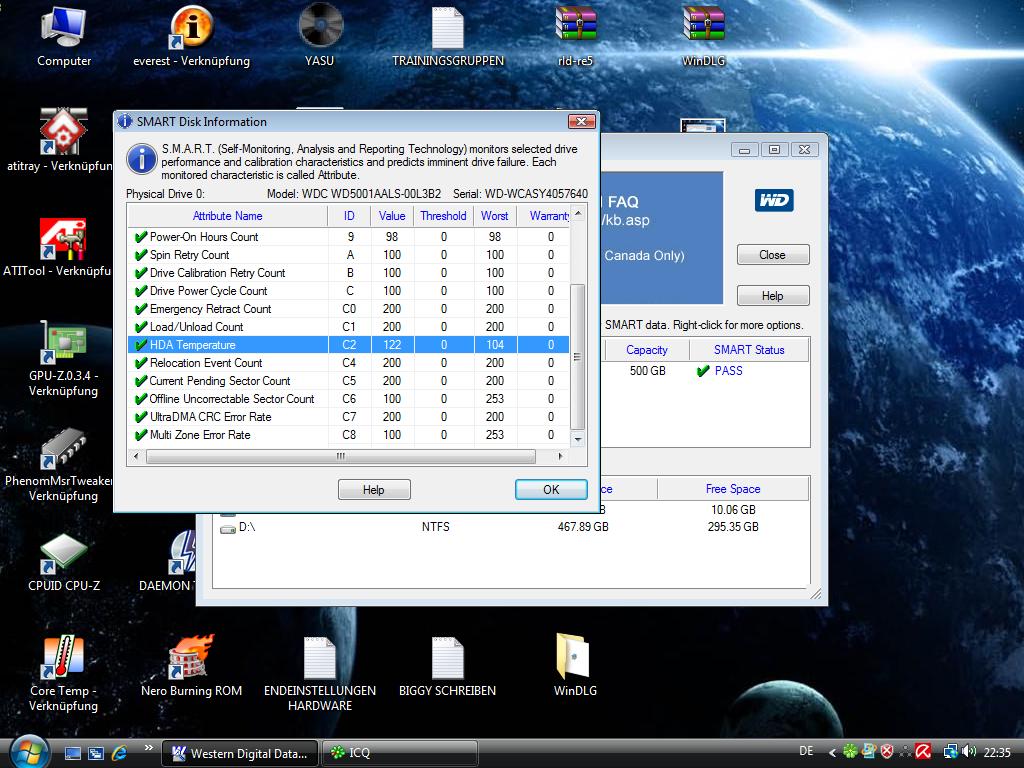Launch the GPU-Z.0.3.4 shortcut icon
The image size is (1024, 768).
[x=63, y=342]
